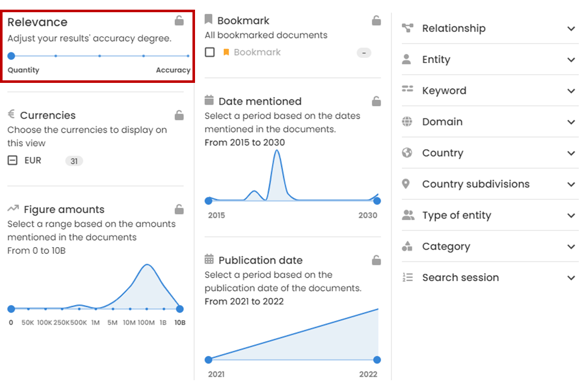Click the Search session label

[460, 278]
